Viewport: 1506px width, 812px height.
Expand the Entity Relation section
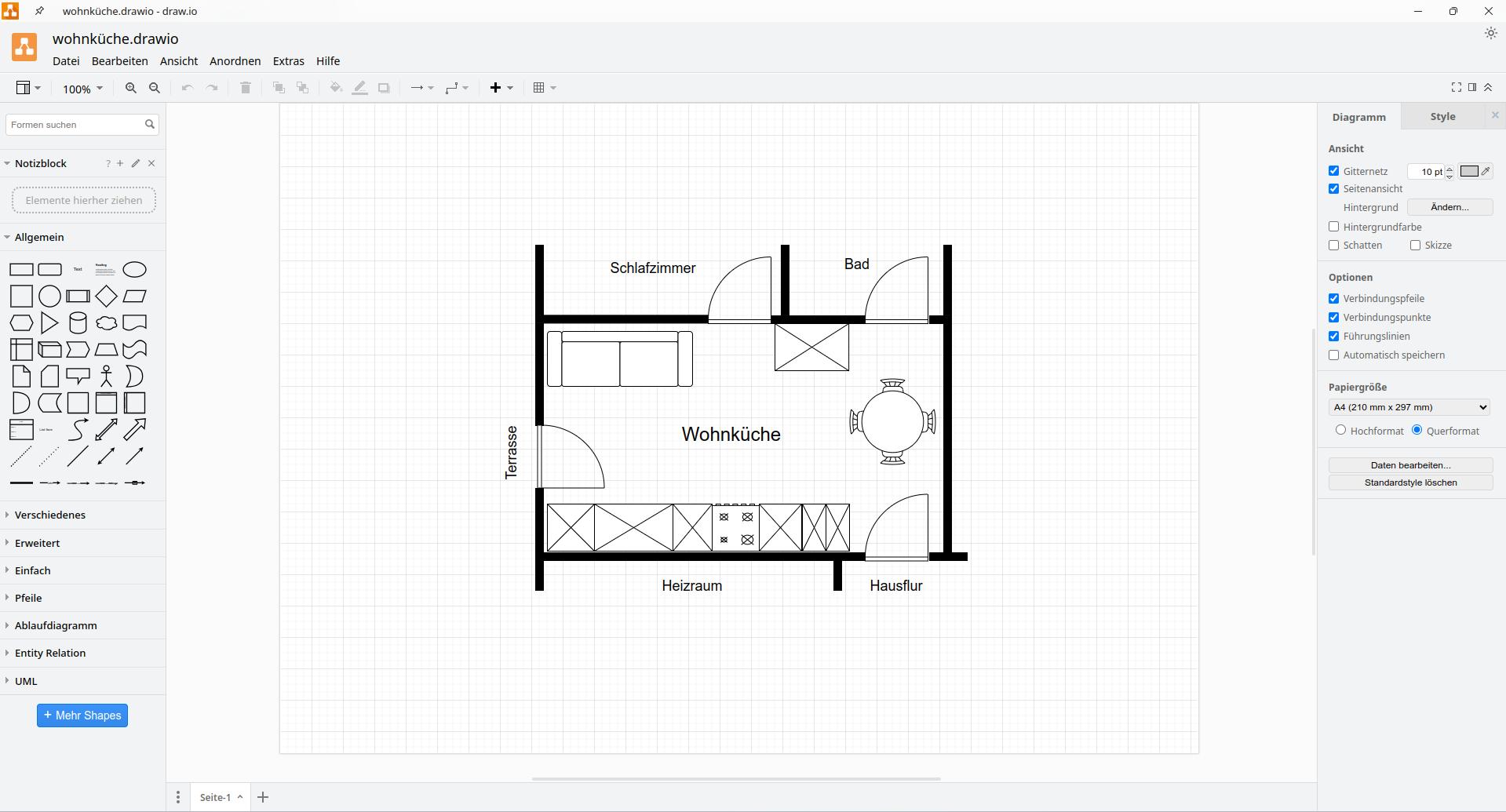click(x=50, y=652)
